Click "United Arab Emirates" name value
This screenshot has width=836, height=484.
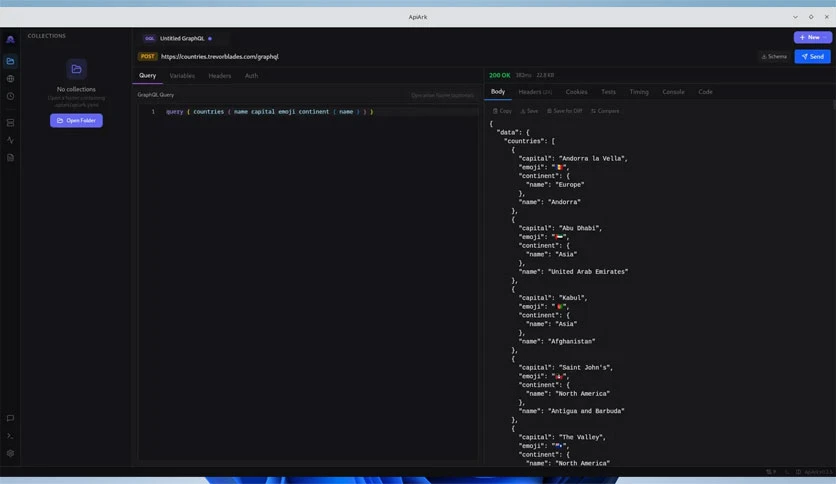click(x=588, y=272)
